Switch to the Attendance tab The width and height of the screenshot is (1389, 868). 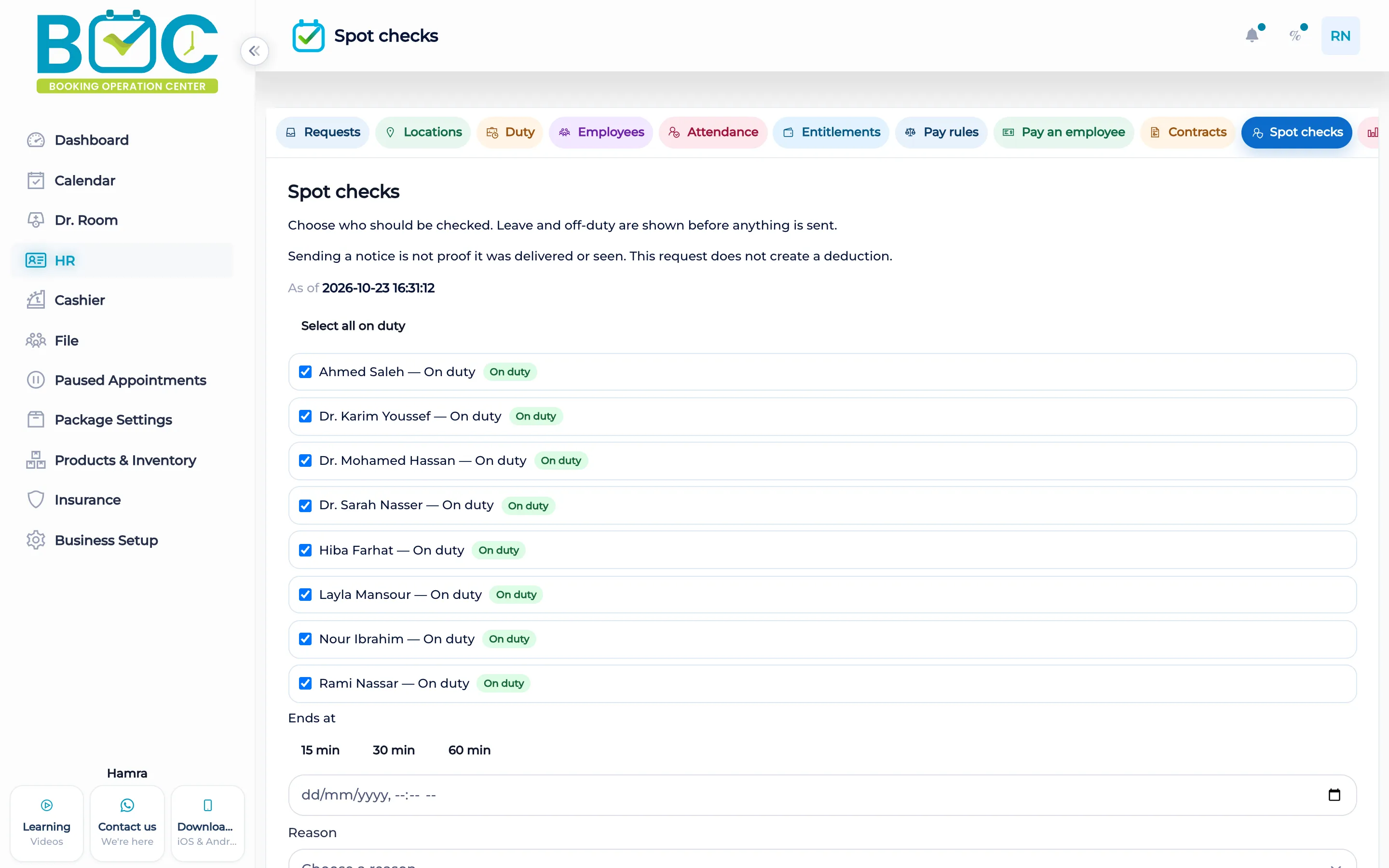(713, 132)
